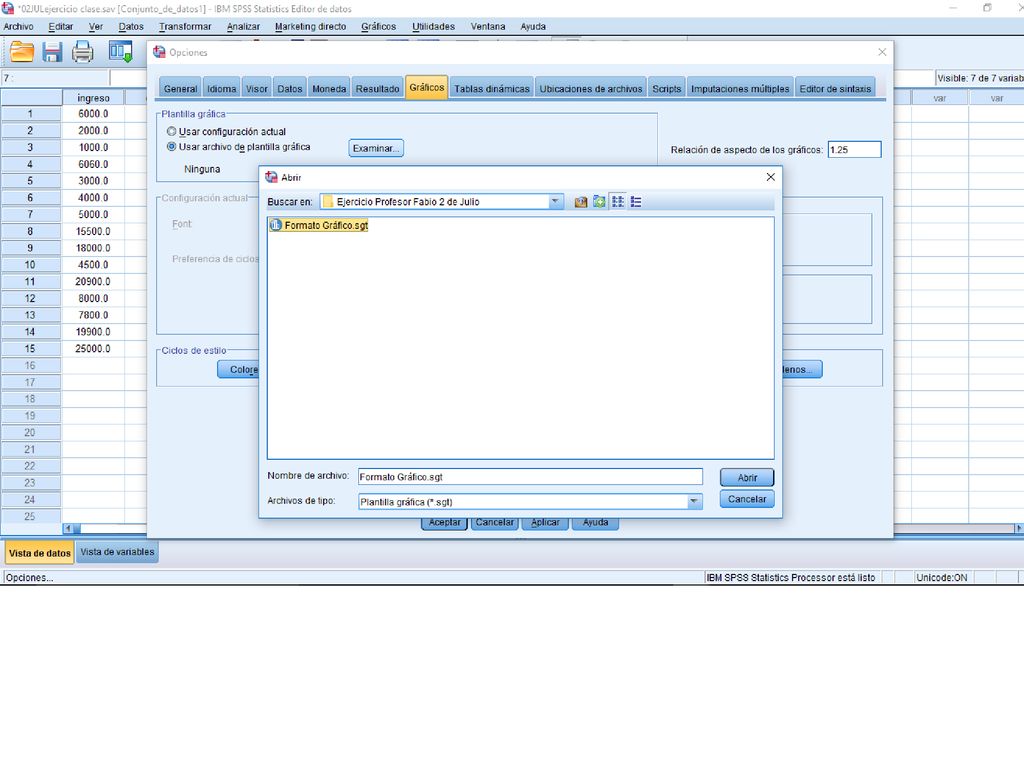
Task: Select row header number 8
Action: pos(31,231)
